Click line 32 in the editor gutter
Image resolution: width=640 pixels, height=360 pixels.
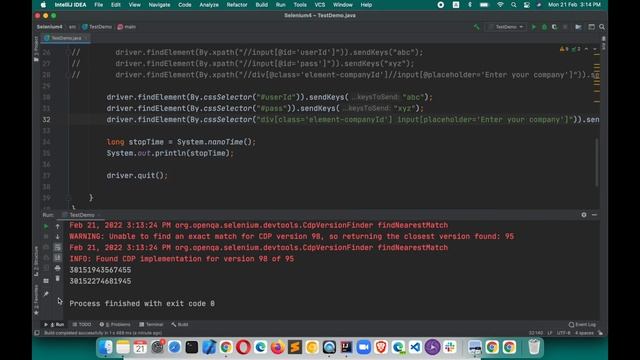coord(46,120)
